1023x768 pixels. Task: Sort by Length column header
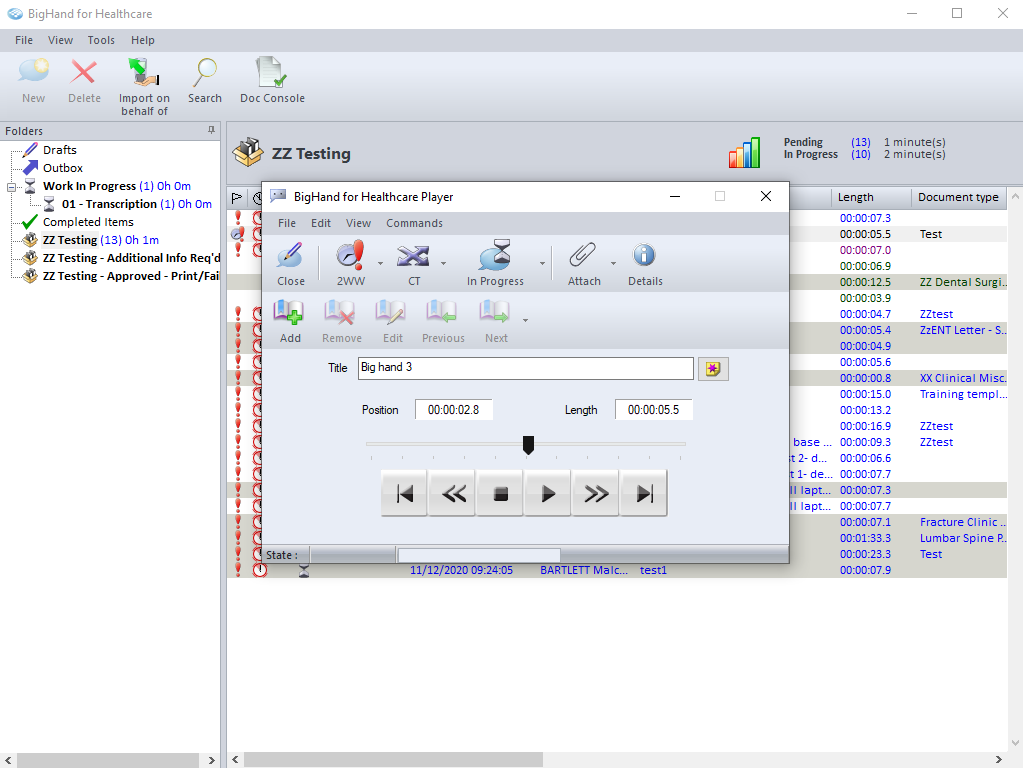coord(870,197)
